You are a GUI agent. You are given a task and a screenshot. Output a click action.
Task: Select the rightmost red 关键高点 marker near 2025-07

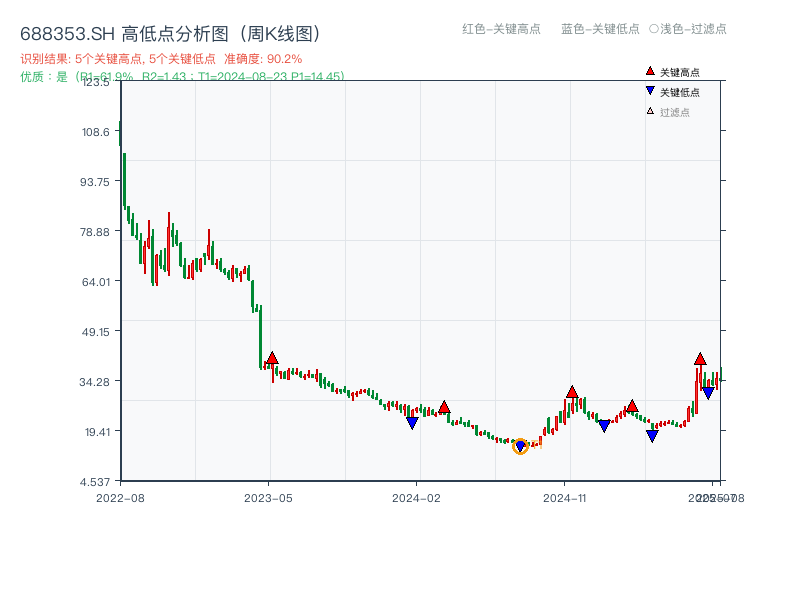tap(700, 360)
